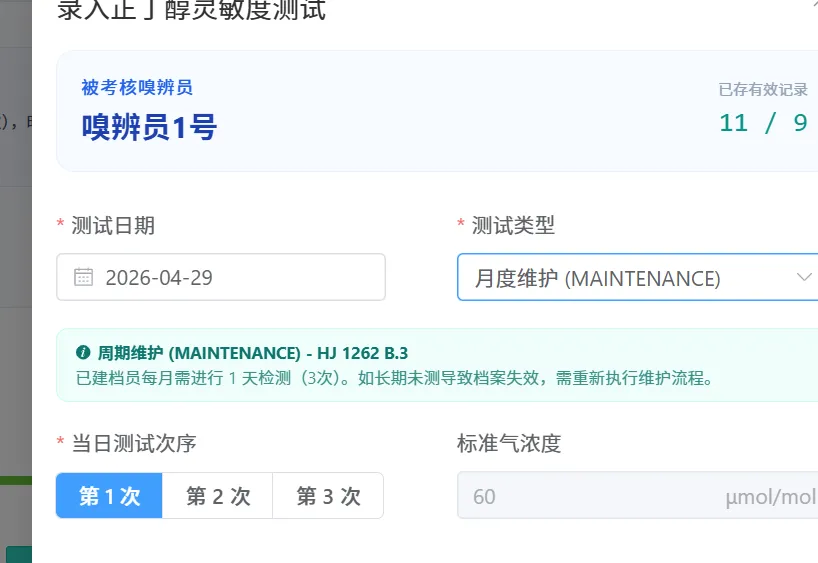Viewport: 818px width, 563px height.
Task: Select 第 2 次 test sequence
Action: [x=218, y=496]
